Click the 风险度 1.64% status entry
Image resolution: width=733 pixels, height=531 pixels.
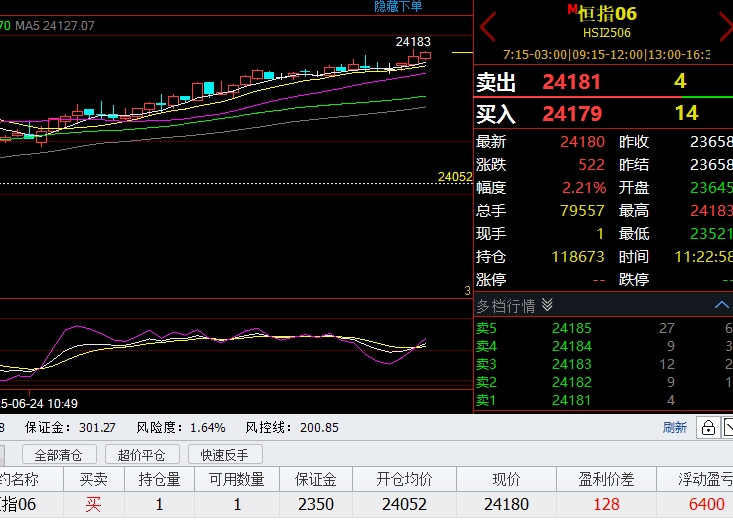[x=181, y=428]
